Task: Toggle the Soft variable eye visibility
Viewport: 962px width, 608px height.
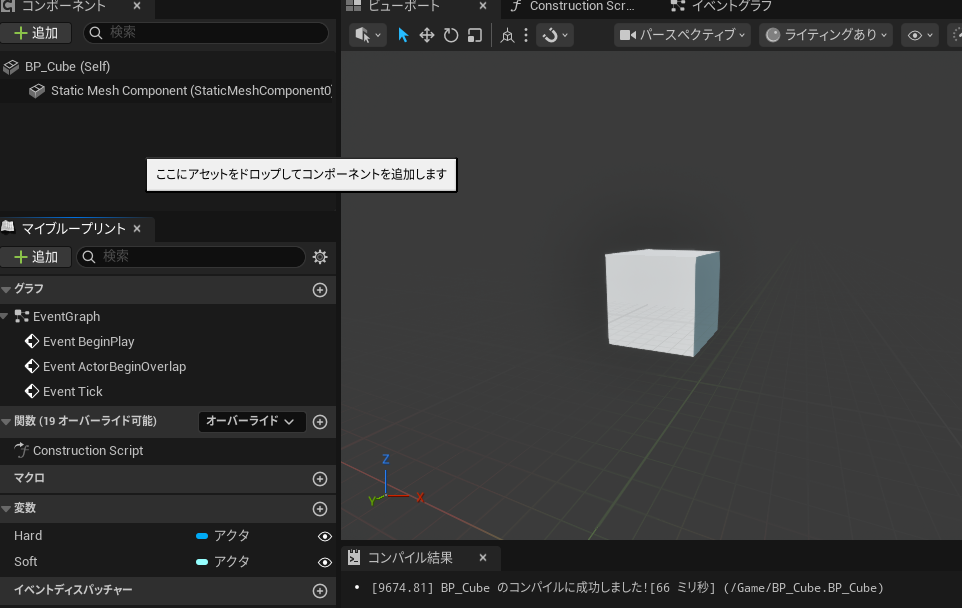Action: (325, 563)
